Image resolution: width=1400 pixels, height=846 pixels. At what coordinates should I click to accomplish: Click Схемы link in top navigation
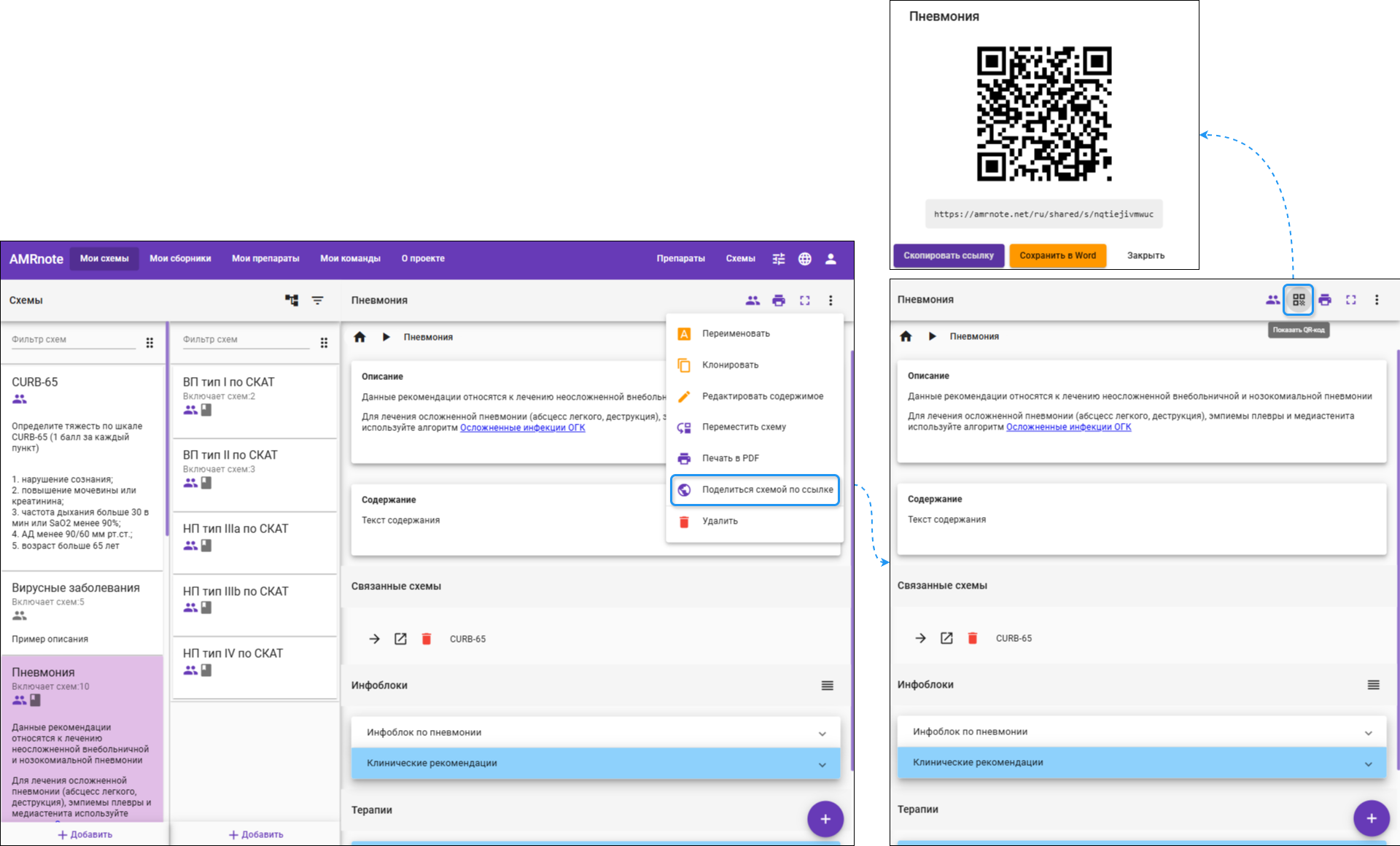tap(740, 259)
